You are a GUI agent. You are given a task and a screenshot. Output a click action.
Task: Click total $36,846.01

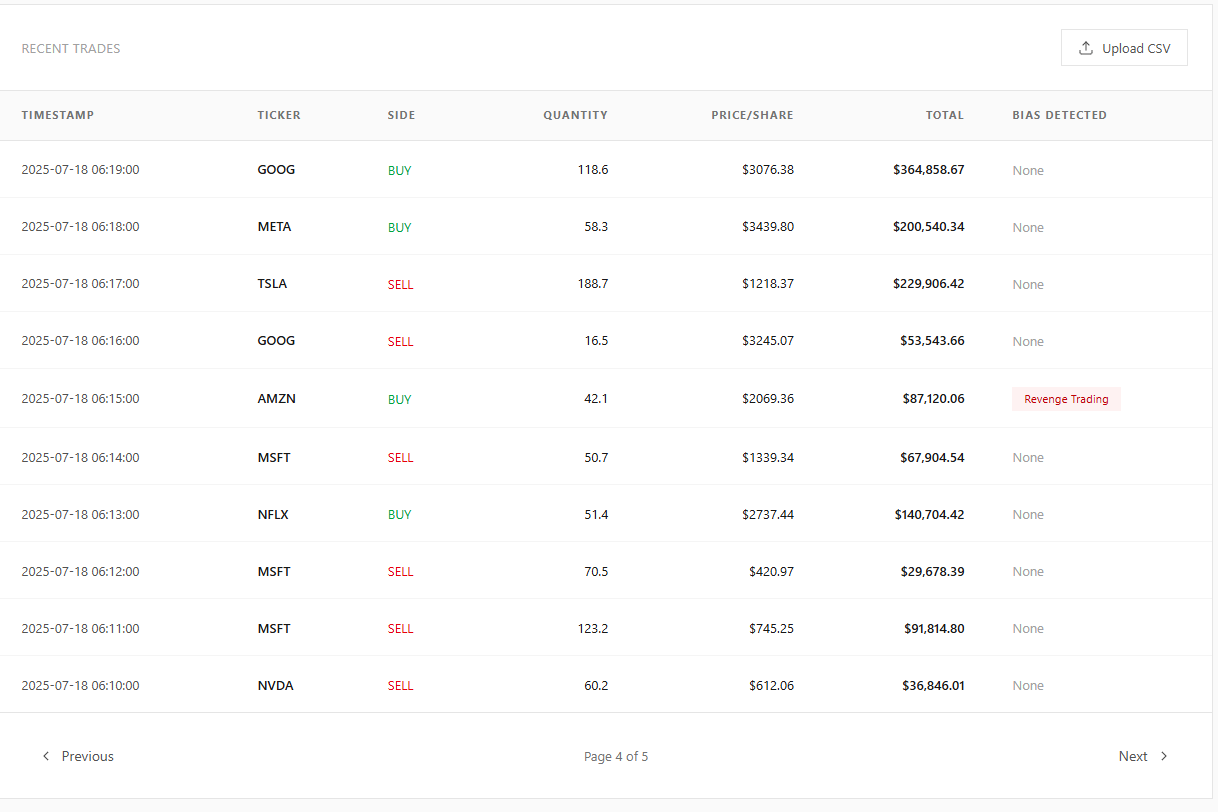932,686
